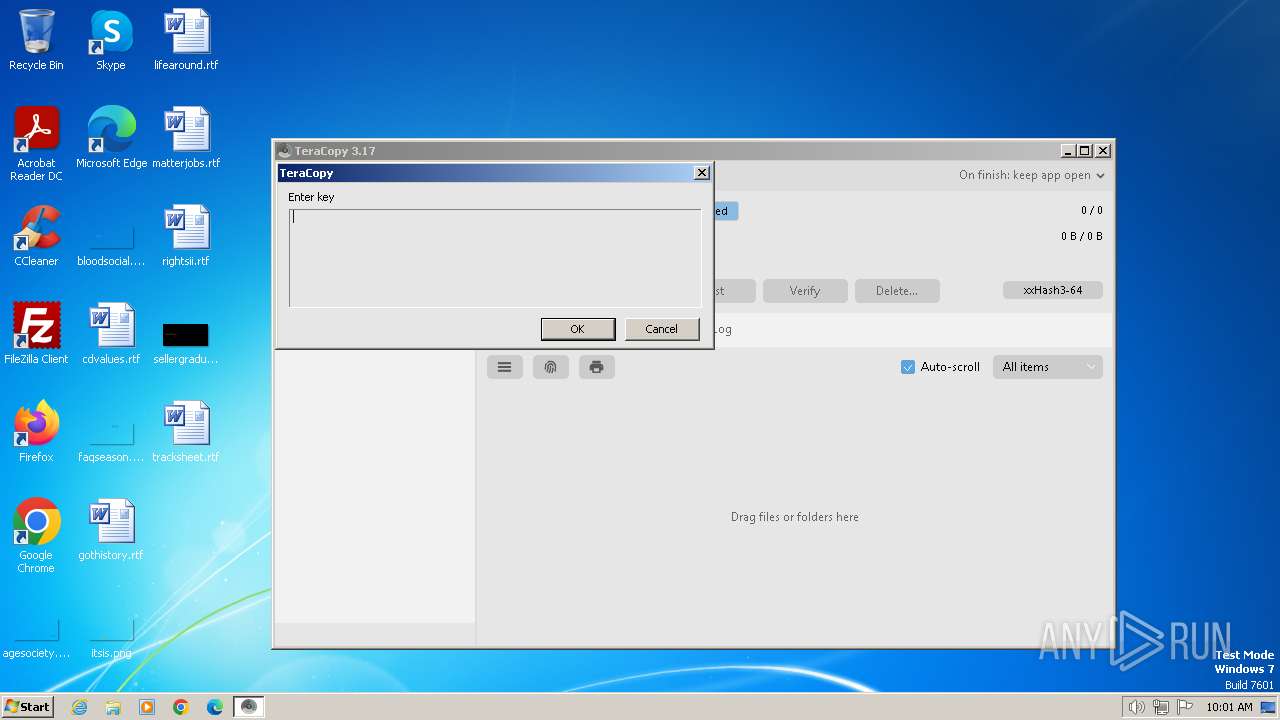Click the Verify button
The width and height of the screenshot is (1280, 720).
point(805,291)
